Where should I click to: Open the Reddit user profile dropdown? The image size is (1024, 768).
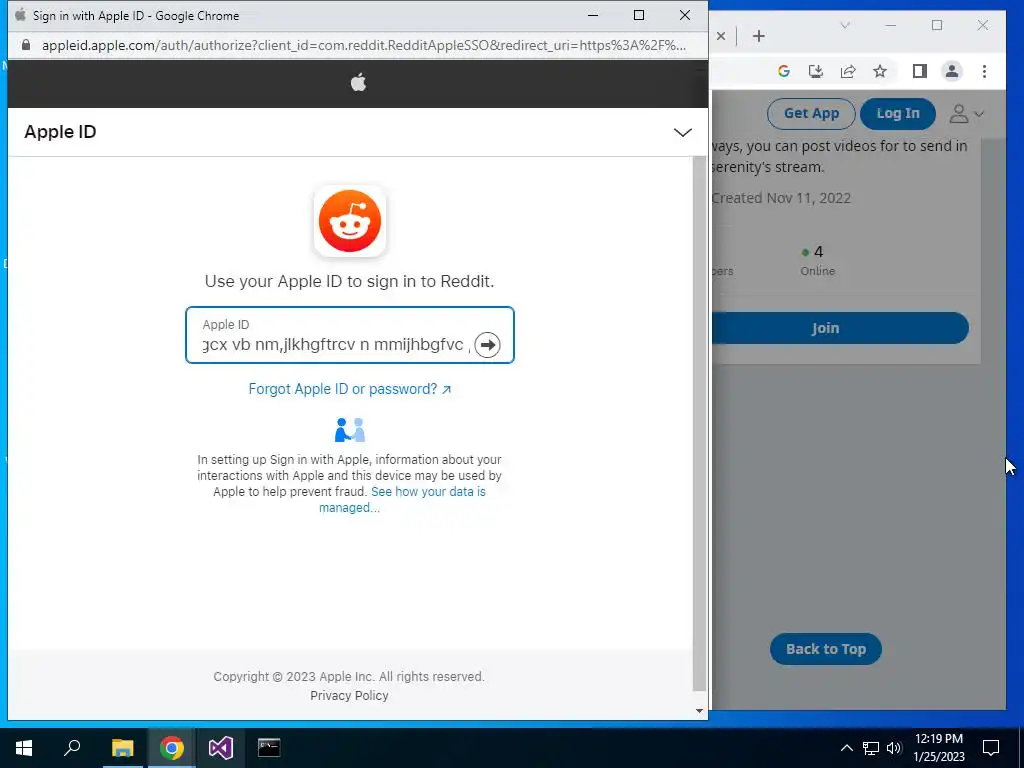click(966, 114)
